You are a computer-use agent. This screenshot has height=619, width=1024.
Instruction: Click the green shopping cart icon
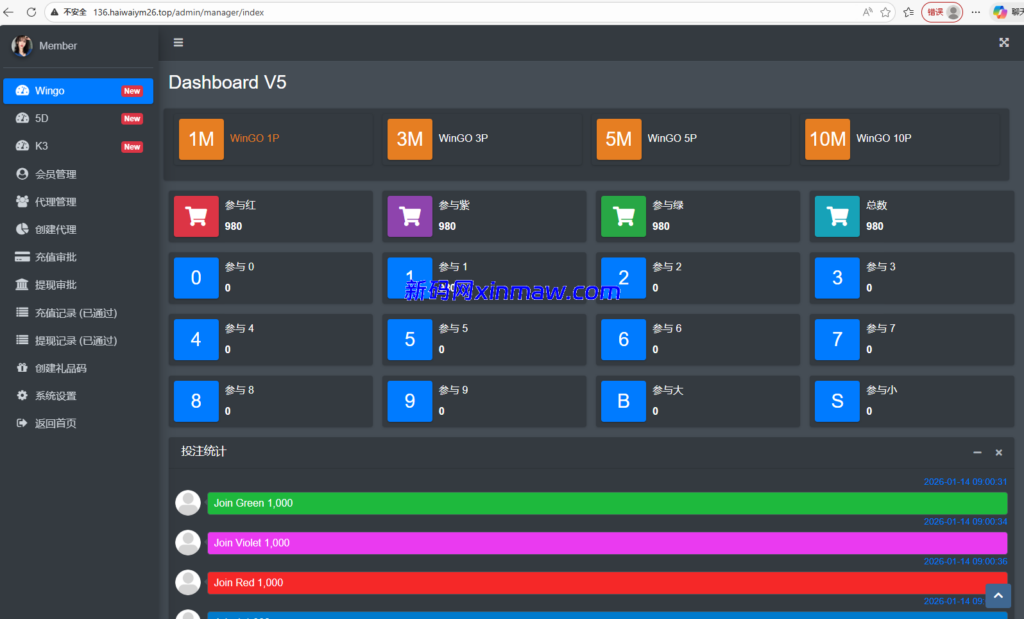[x=624, y=216]
